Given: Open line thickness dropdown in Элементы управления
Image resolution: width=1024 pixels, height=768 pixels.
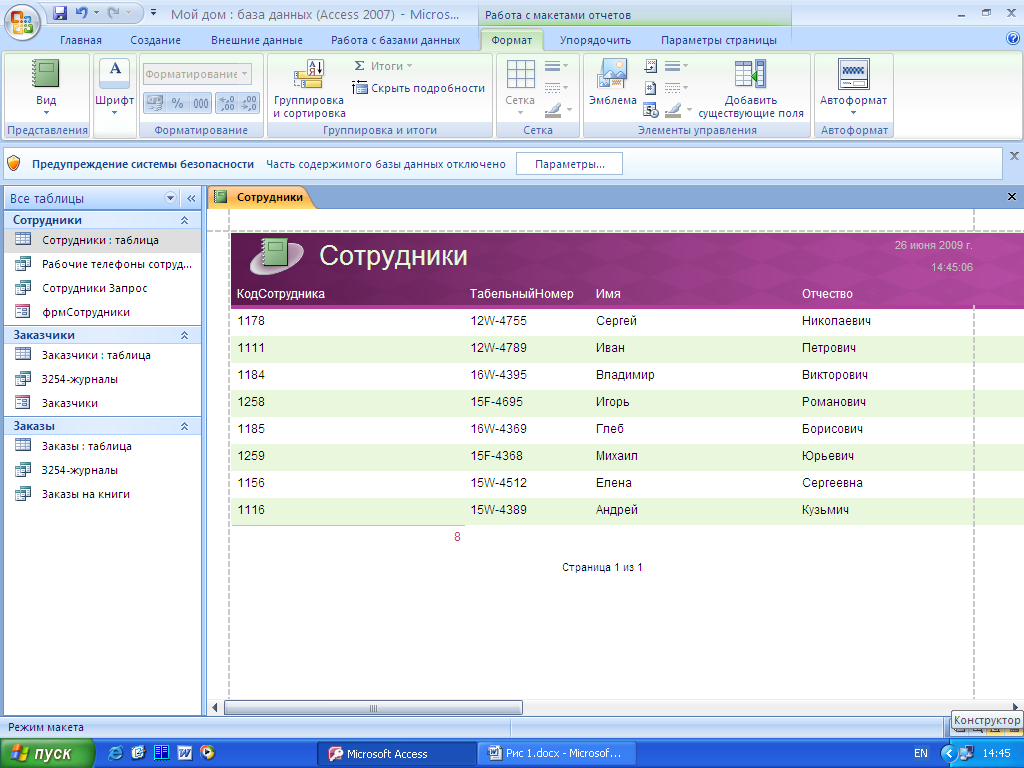Looking at the screenshot, I should 677,66.
